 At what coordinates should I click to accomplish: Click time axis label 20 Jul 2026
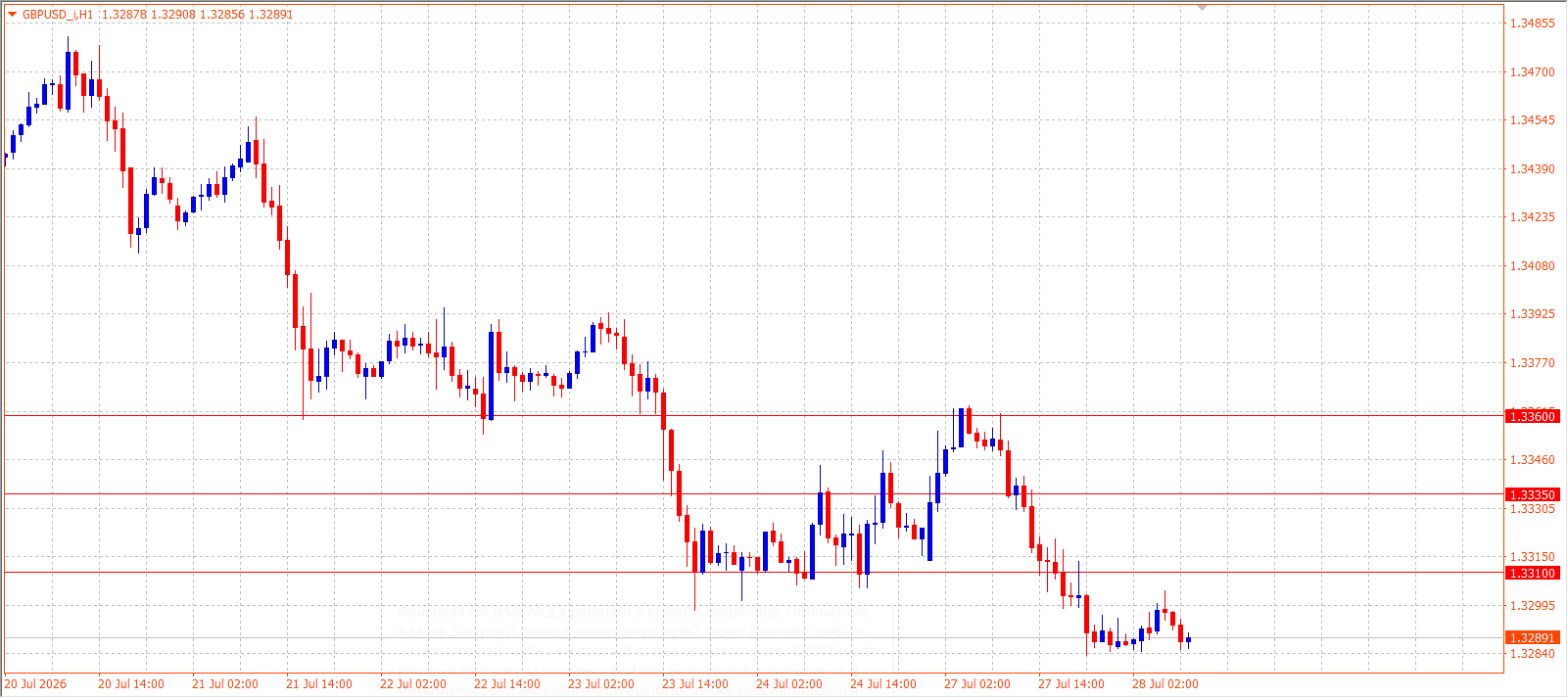click(x=35, y=684)
